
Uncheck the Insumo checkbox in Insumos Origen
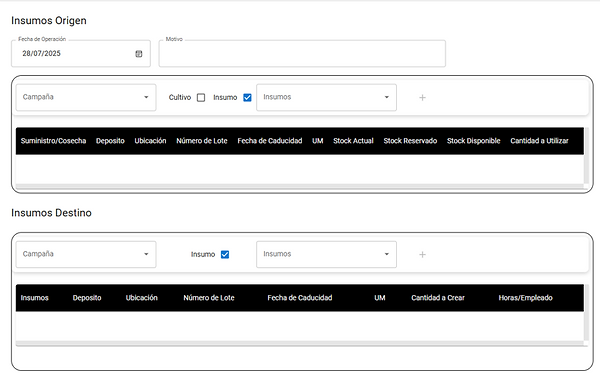[247, 98]
